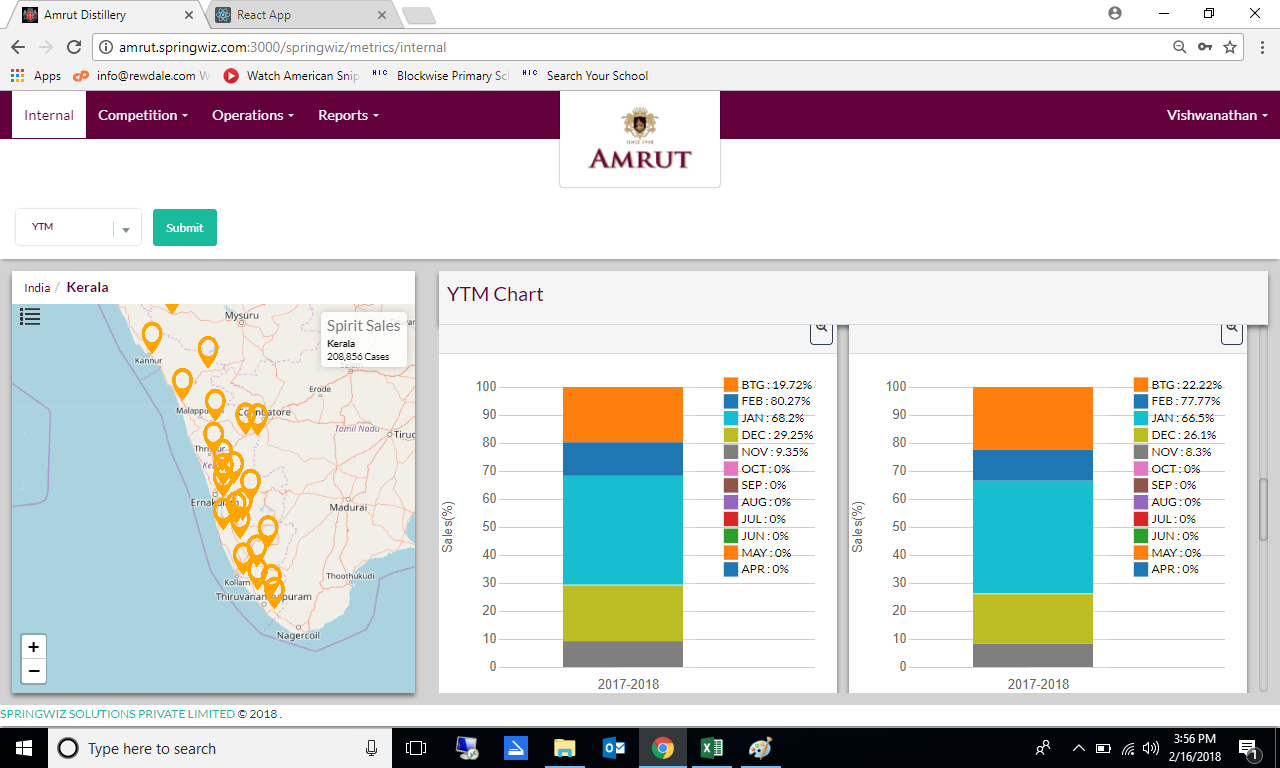Screen dimensions: 1280x768
Task: Select the Internal nav tab
Action: click(x=49, y=115)
